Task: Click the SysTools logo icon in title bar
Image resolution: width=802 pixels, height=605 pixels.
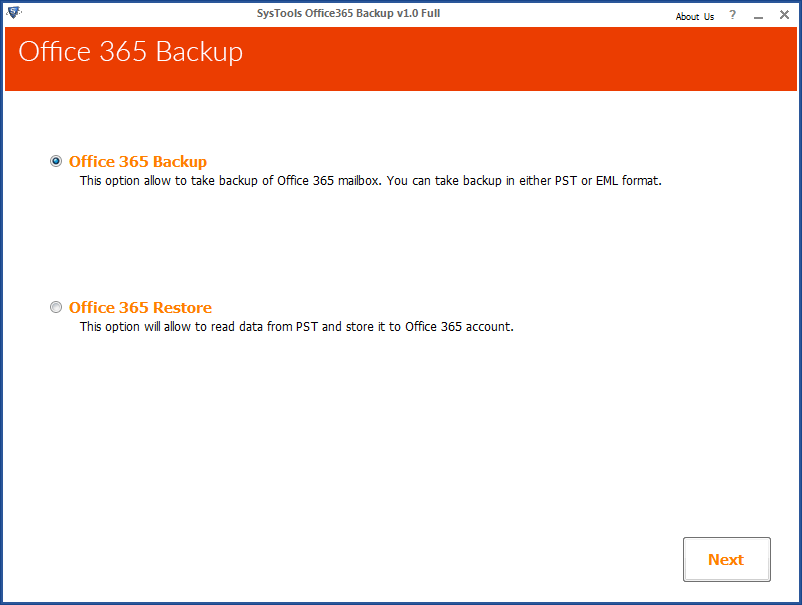Action: pos(14,13)
